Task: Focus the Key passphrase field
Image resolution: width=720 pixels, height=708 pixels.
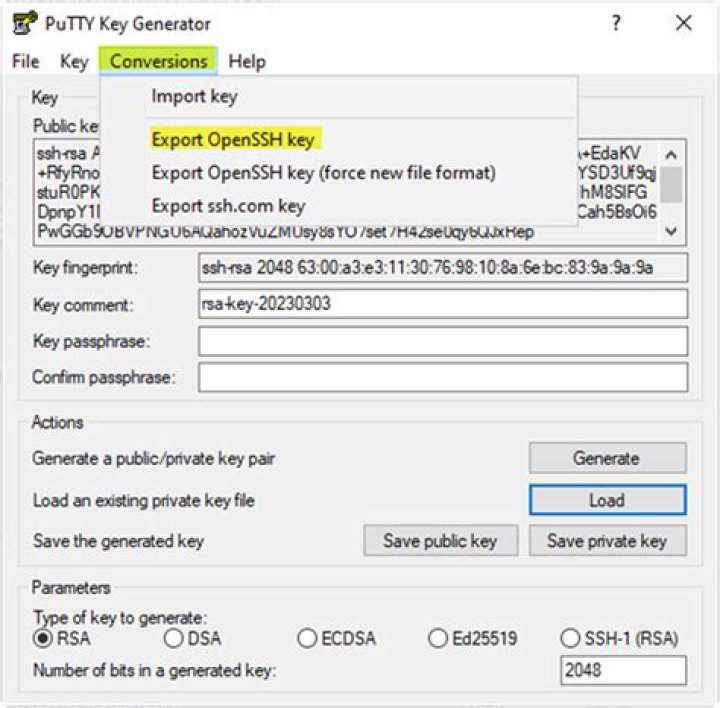Action: pyautogui.click(x=443, y=341)
